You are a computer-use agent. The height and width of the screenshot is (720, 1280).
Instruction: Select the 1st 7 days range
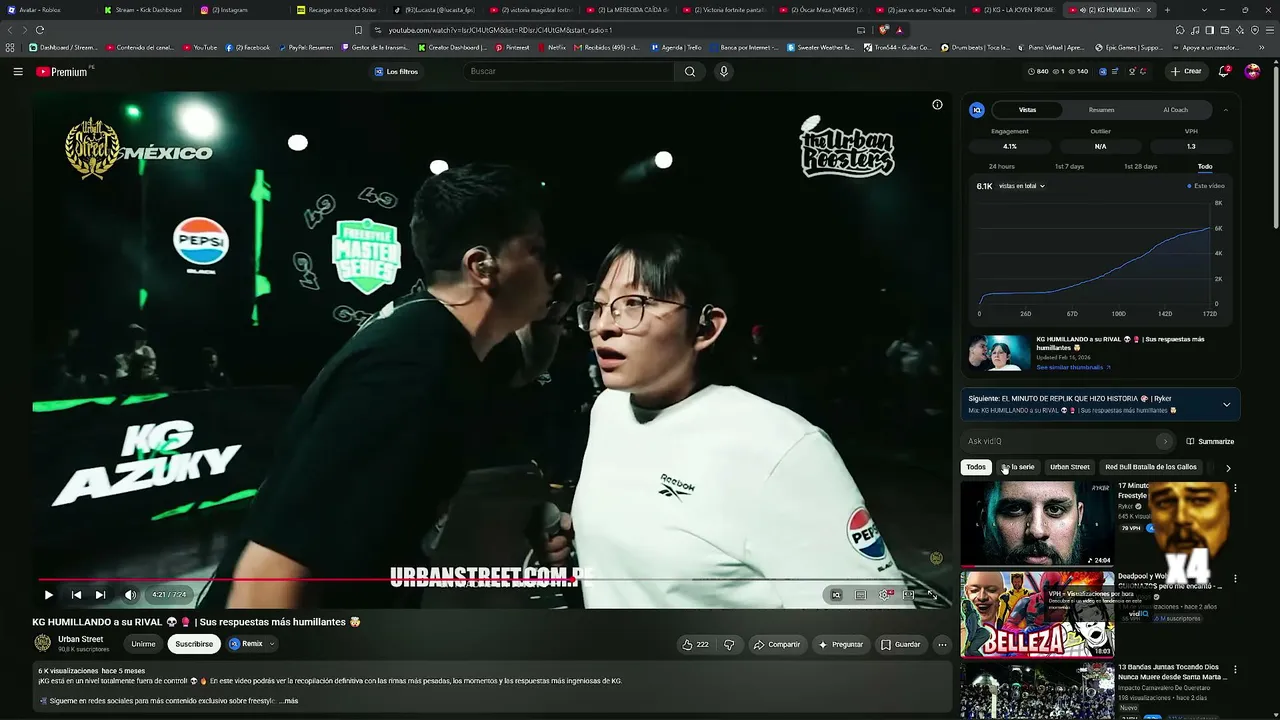(1069, 167)
